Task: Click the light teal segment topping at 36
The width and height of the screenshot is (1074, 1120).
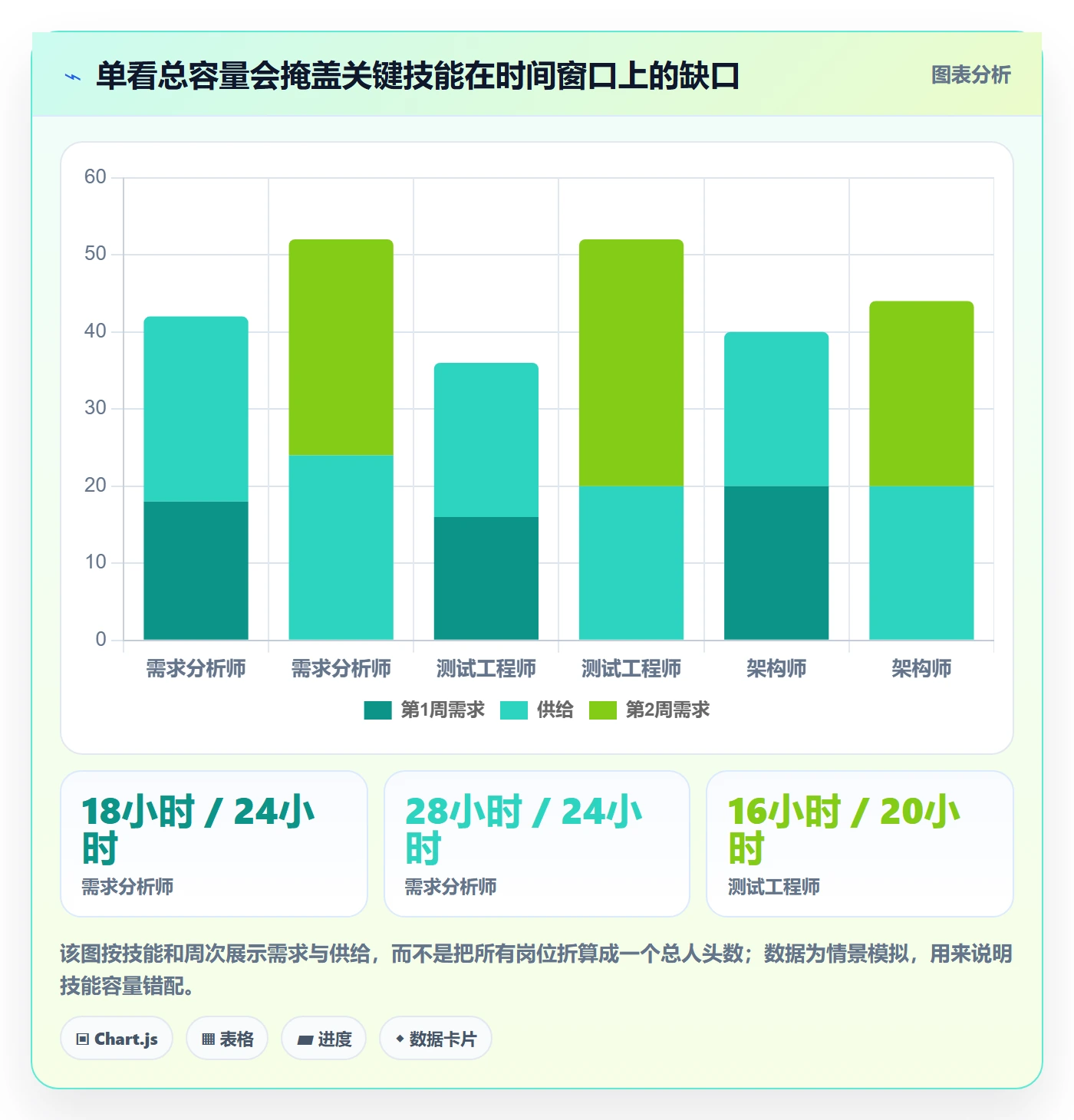Action: tap(486, 440)
